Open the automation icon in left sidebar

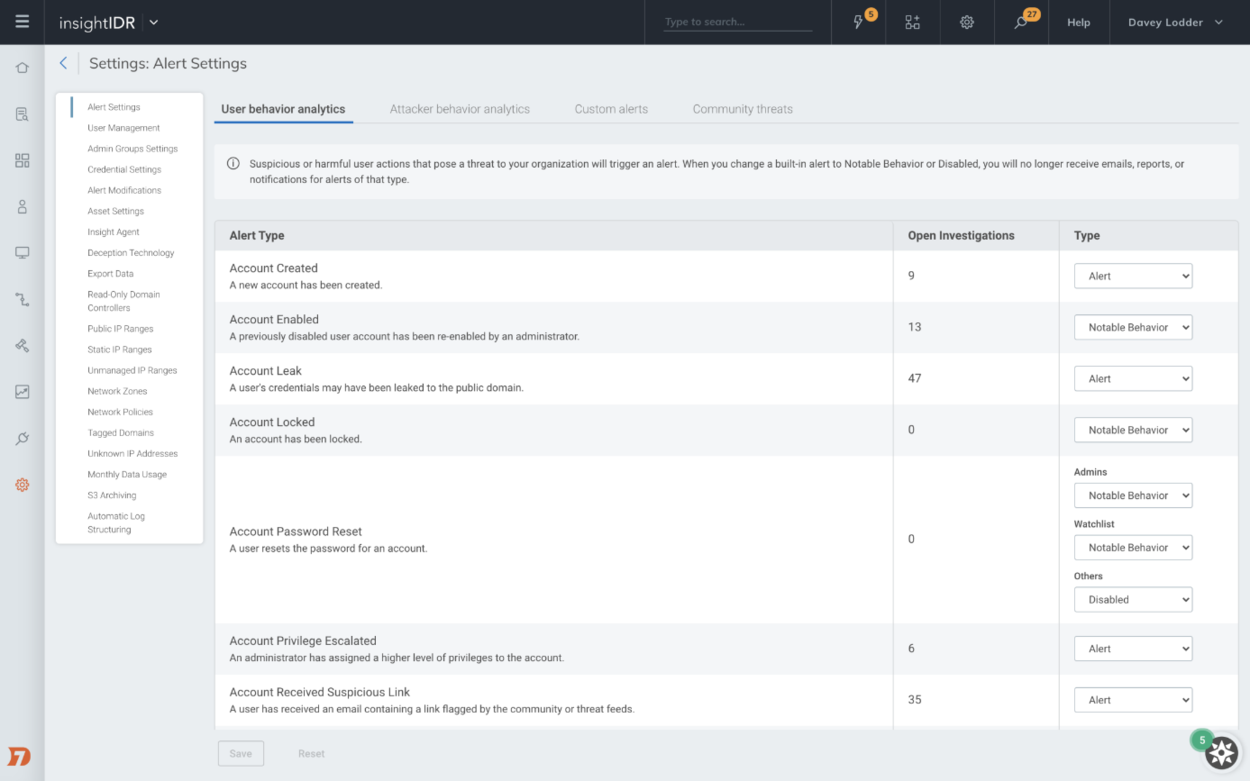[x=22, y=346]
